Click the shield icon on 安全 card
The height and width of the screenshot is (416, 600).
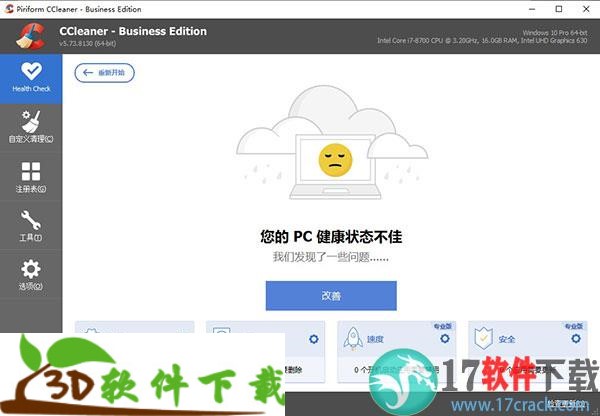[483, 338]
